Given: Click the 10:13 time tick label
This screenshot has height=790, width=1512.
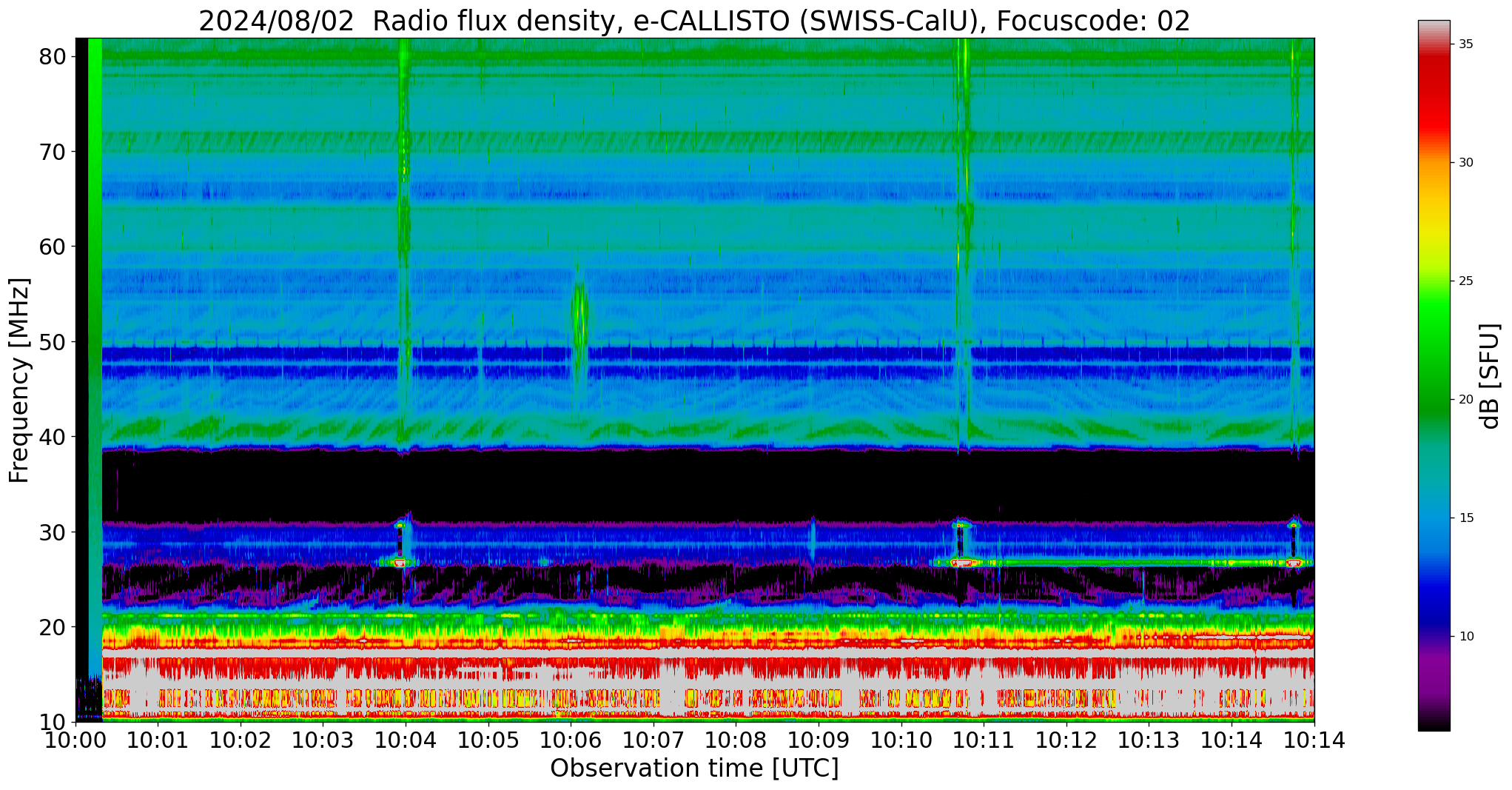Looking at the screenshot, I should coord(1149,740).
